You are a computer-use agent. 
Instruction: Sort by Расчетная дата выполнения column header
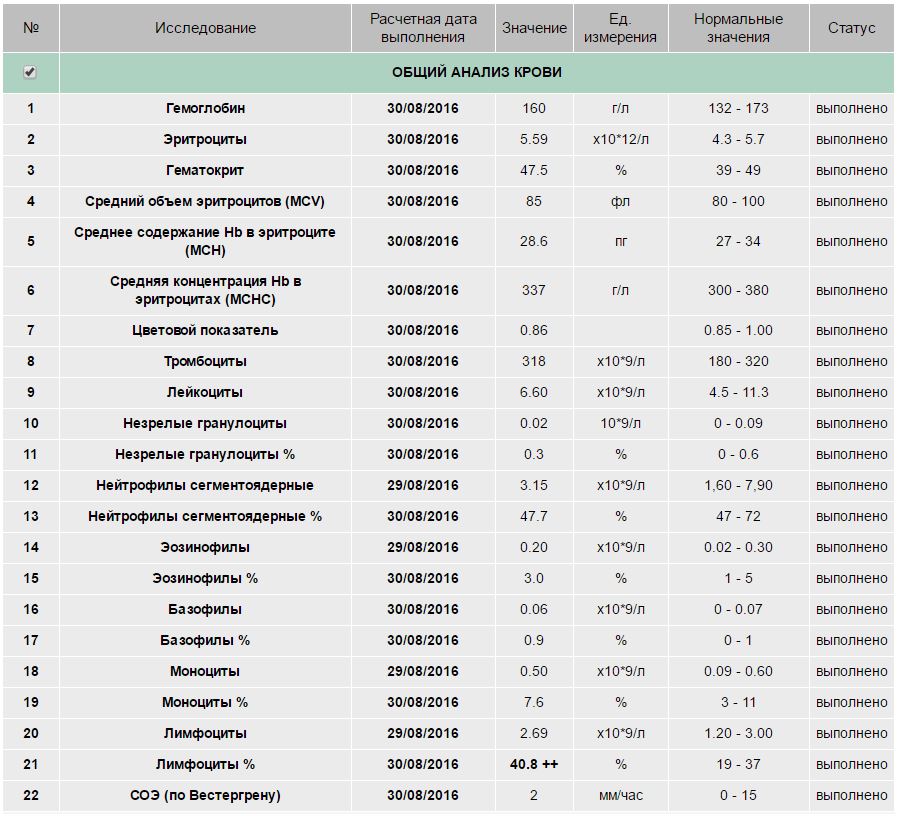click(x=423, y=28)
